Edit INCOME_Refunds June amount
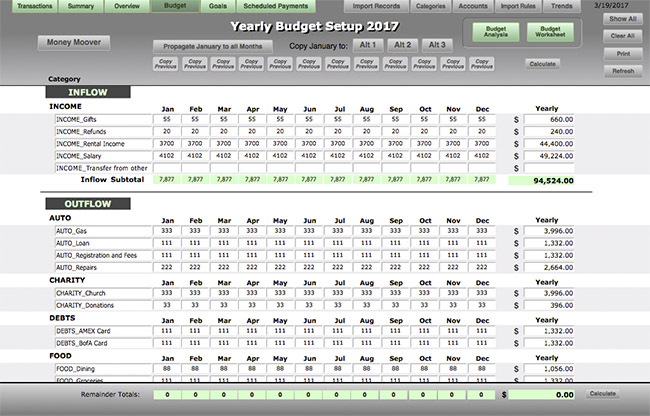Viewport: 650px width, 416px height. click(x=309, y=131)
